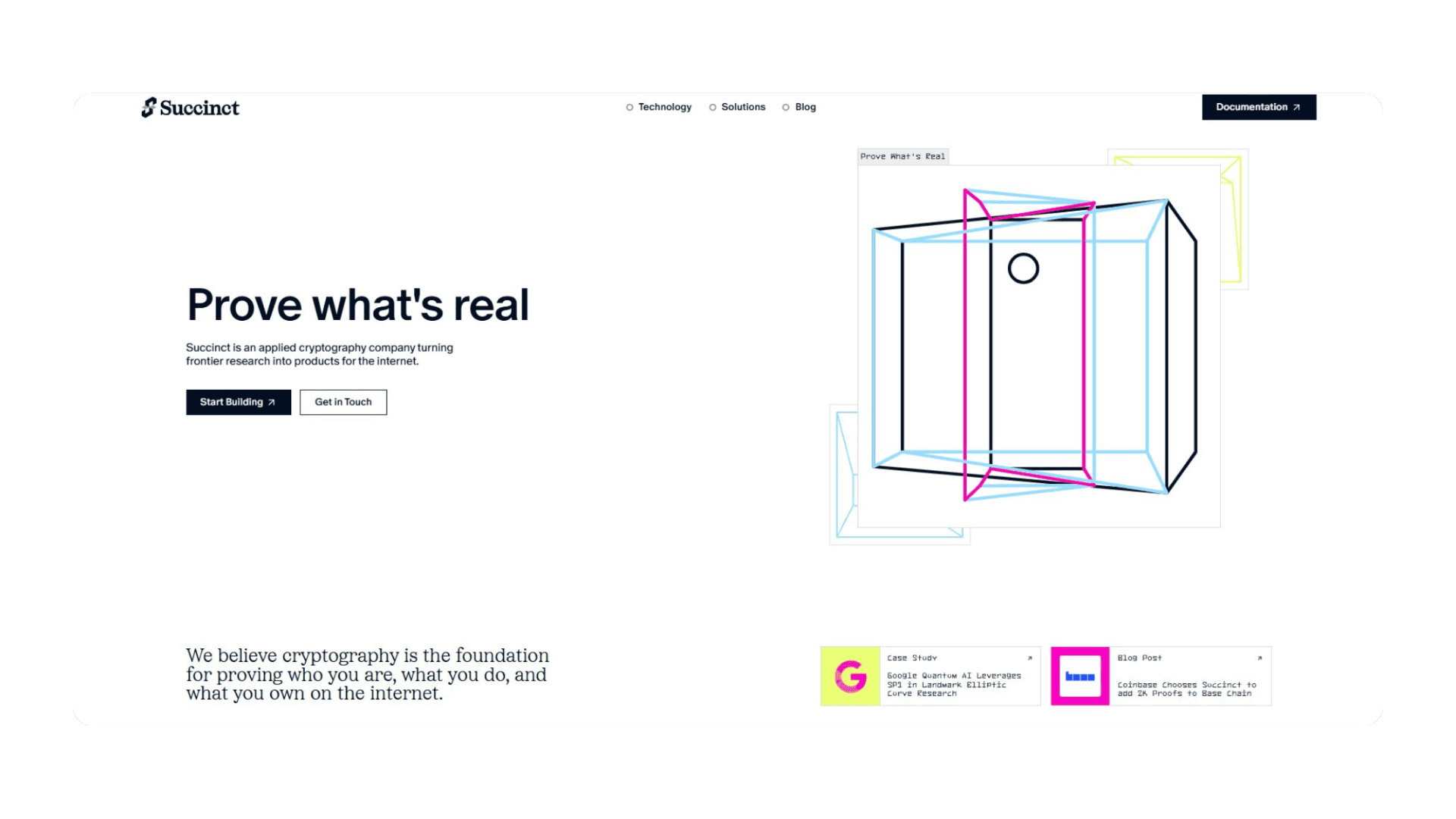1456x819 pixels.
Task: Click the arrow icon on Blog Post card
Action: point(1260,658)
